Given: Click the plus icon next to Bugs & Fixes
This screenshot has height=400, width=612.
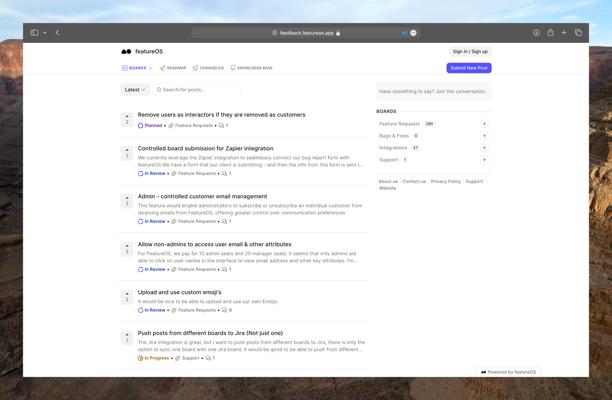Looking at the screenshot, I should coord(484,136).
